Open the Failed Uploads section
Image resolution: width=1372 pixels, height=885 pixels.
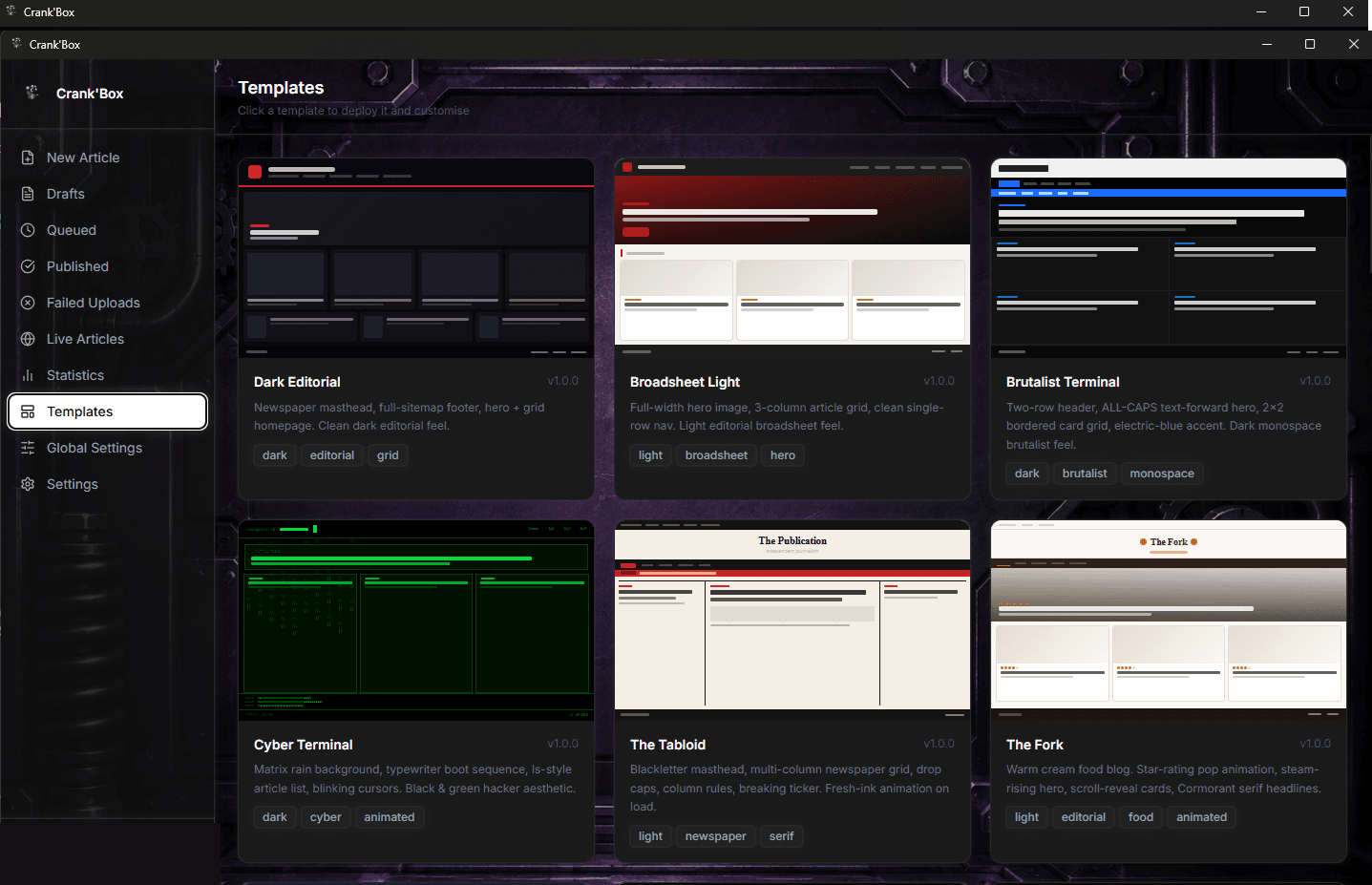click(x=108, y=303)
